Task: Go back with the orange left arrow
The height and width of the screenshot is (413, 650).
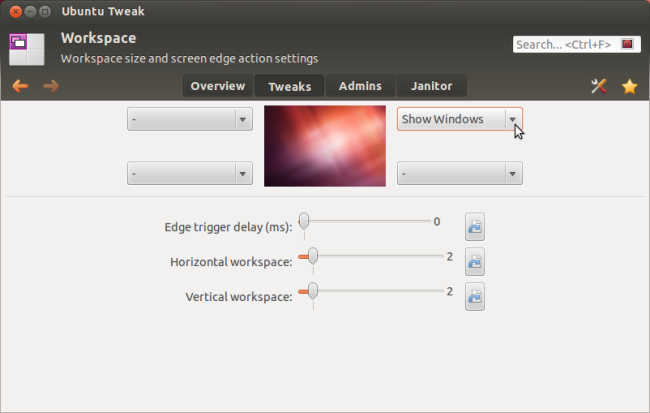Action: click(20, 86)
